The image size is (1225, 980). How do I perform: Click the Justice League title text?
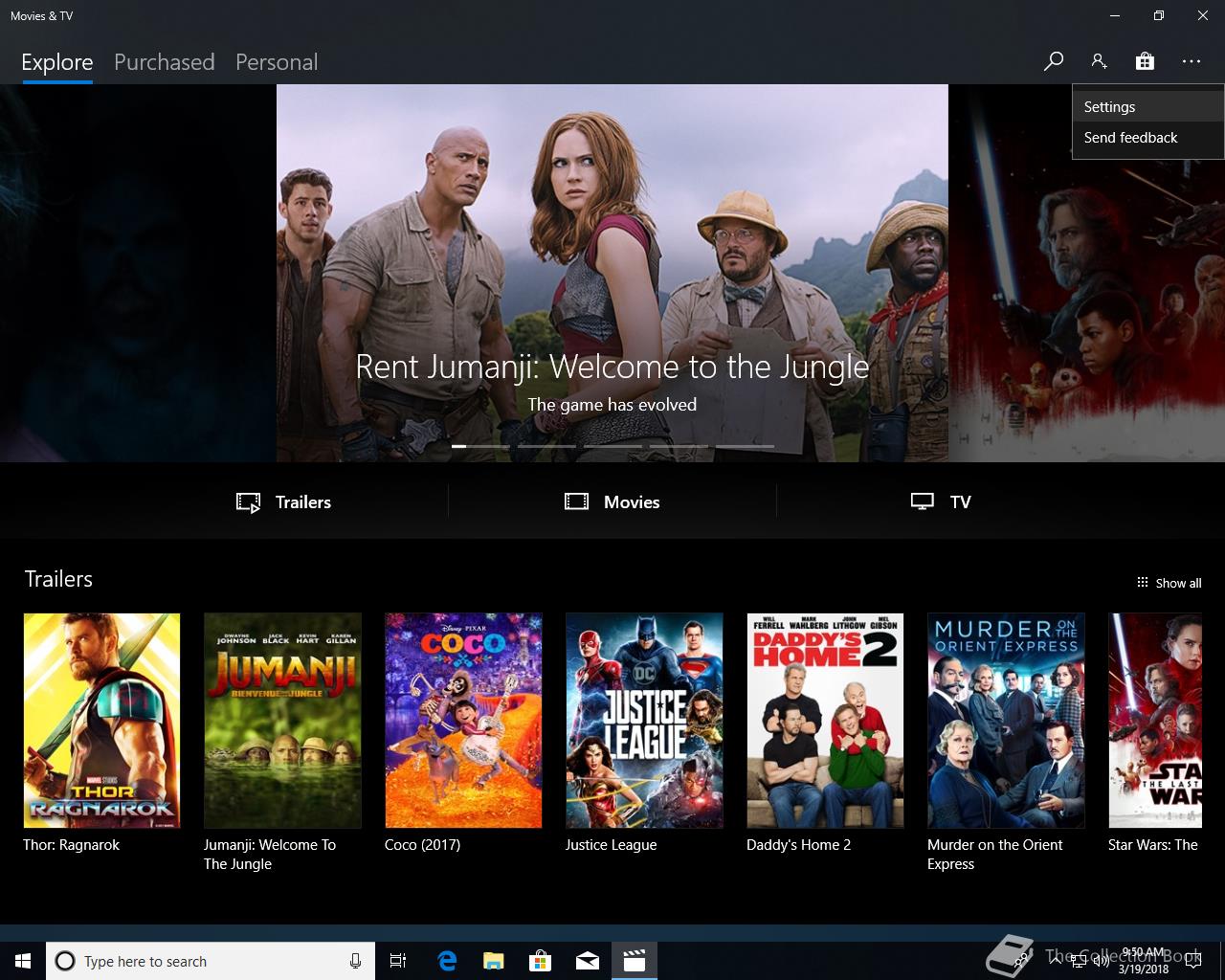[x=611, y=845]
